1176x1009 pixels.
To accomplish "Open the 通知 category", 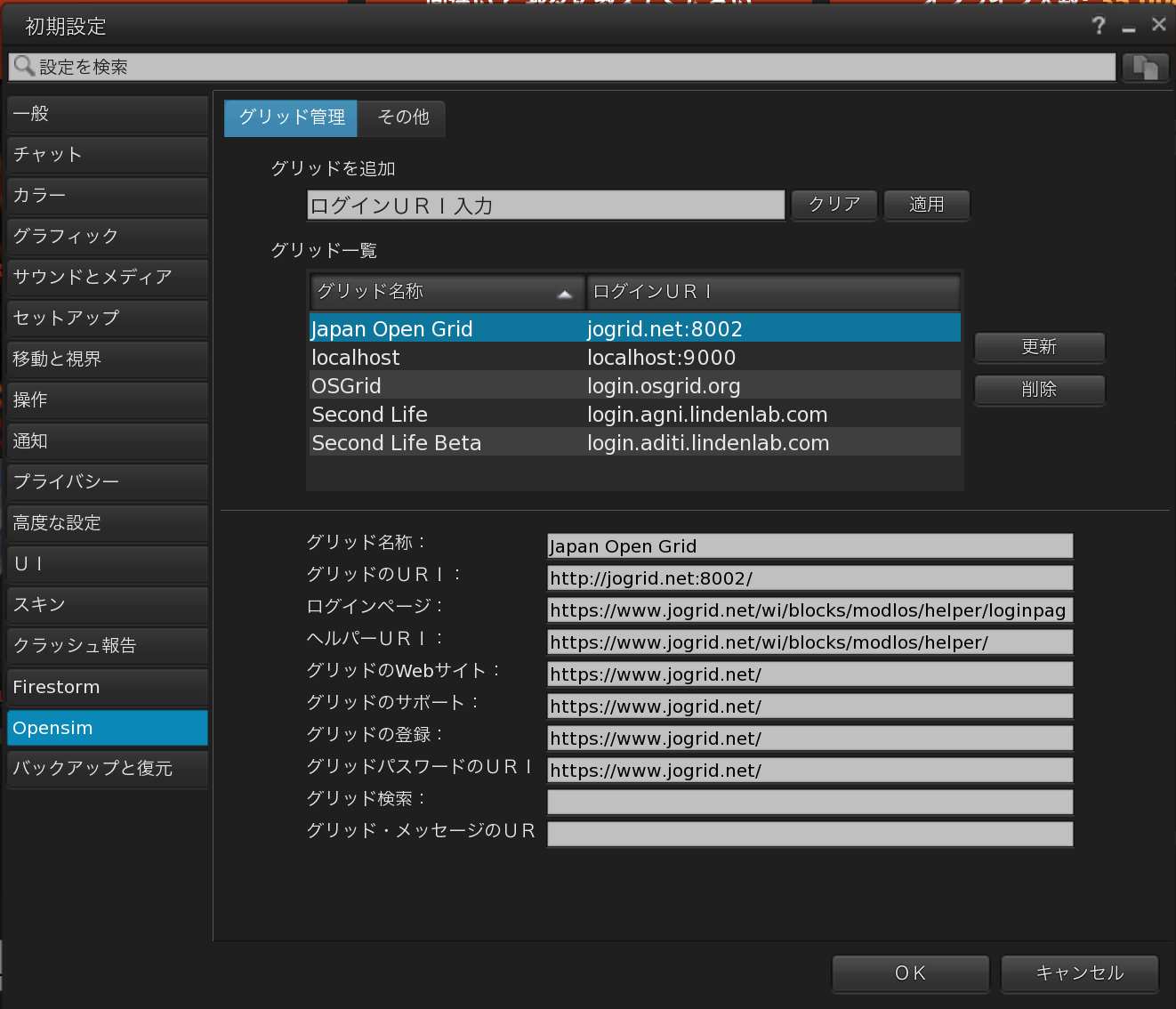I will [108, 441].
